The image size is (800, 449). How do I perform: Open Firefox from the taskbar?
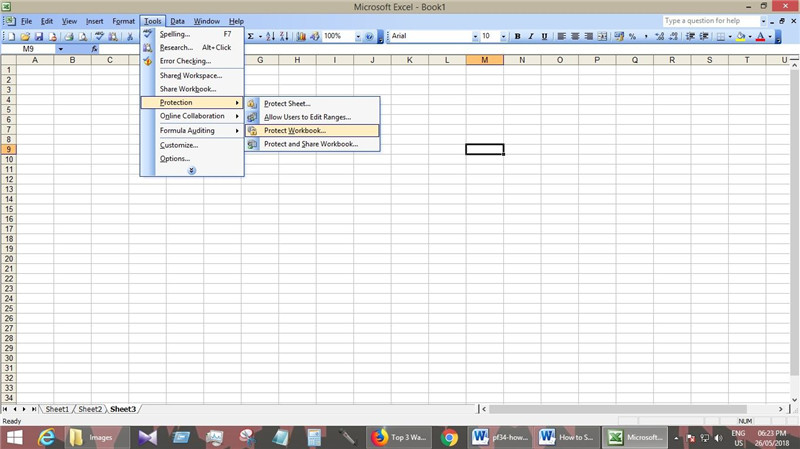click(380, 437)
